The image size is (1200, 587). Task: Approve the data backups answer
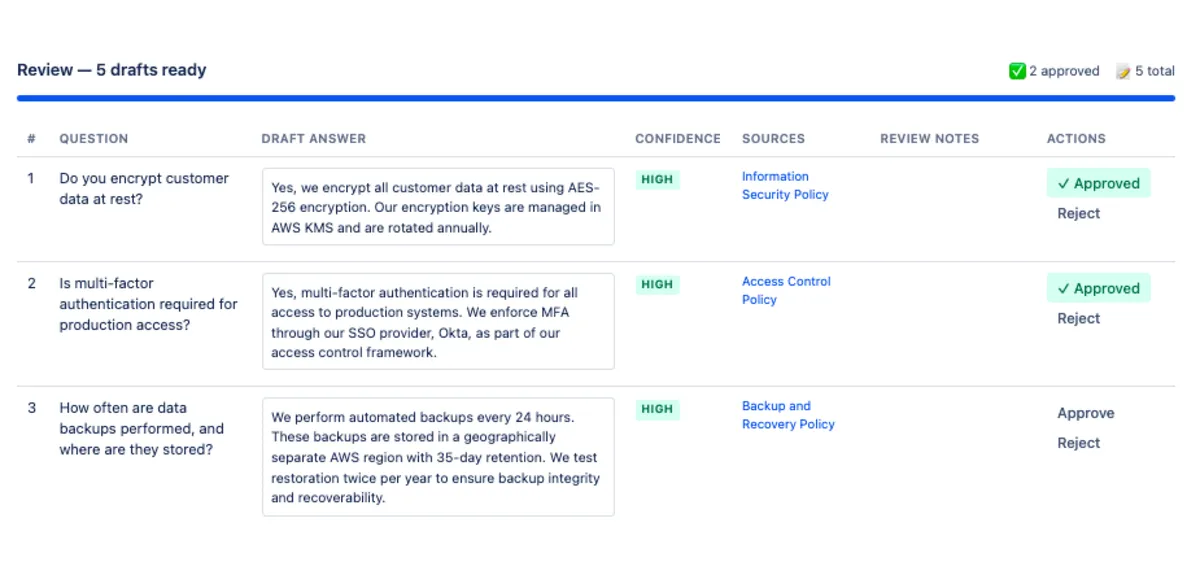1085,413
